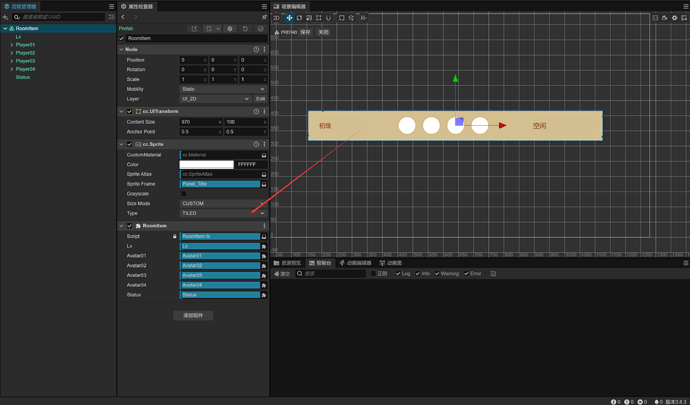
Task: Expand Player04 node in hierarchy
Action: click(x=12, y=69)
